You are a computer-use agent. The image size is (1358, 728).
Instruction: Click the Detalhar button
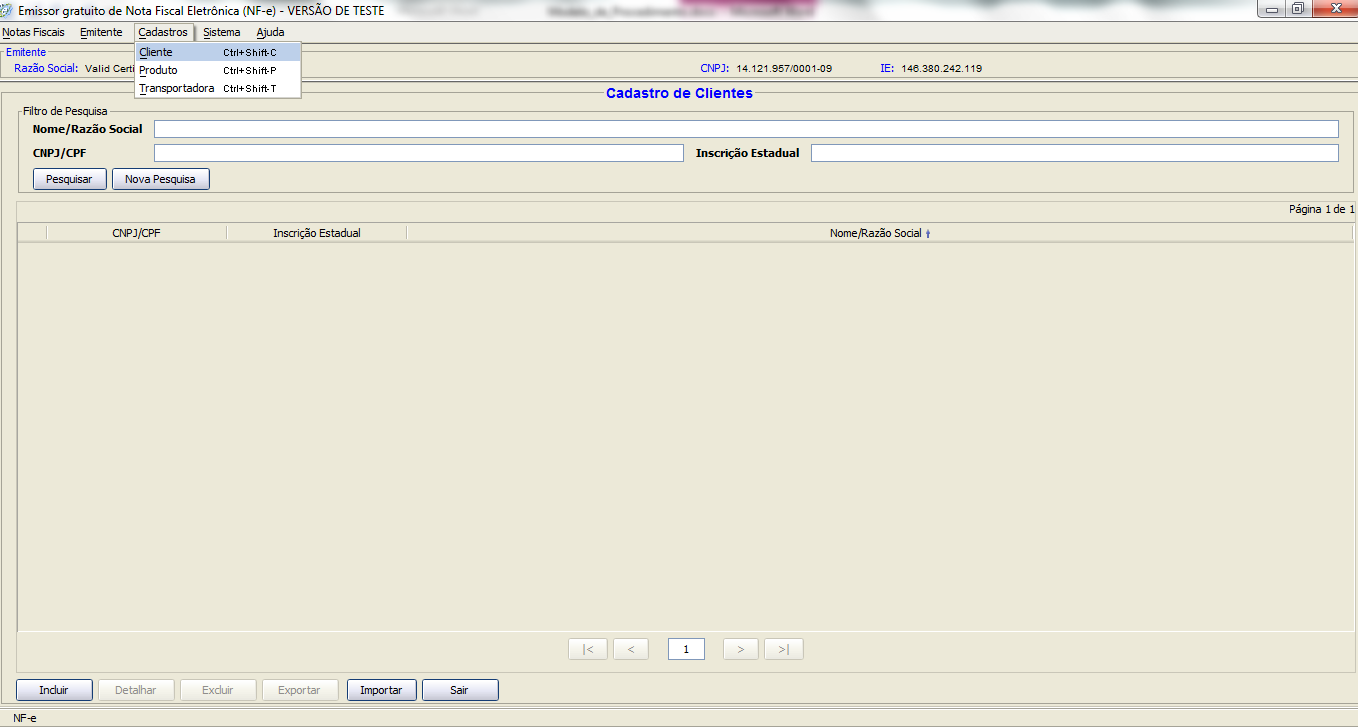click(x=135, y=690)
